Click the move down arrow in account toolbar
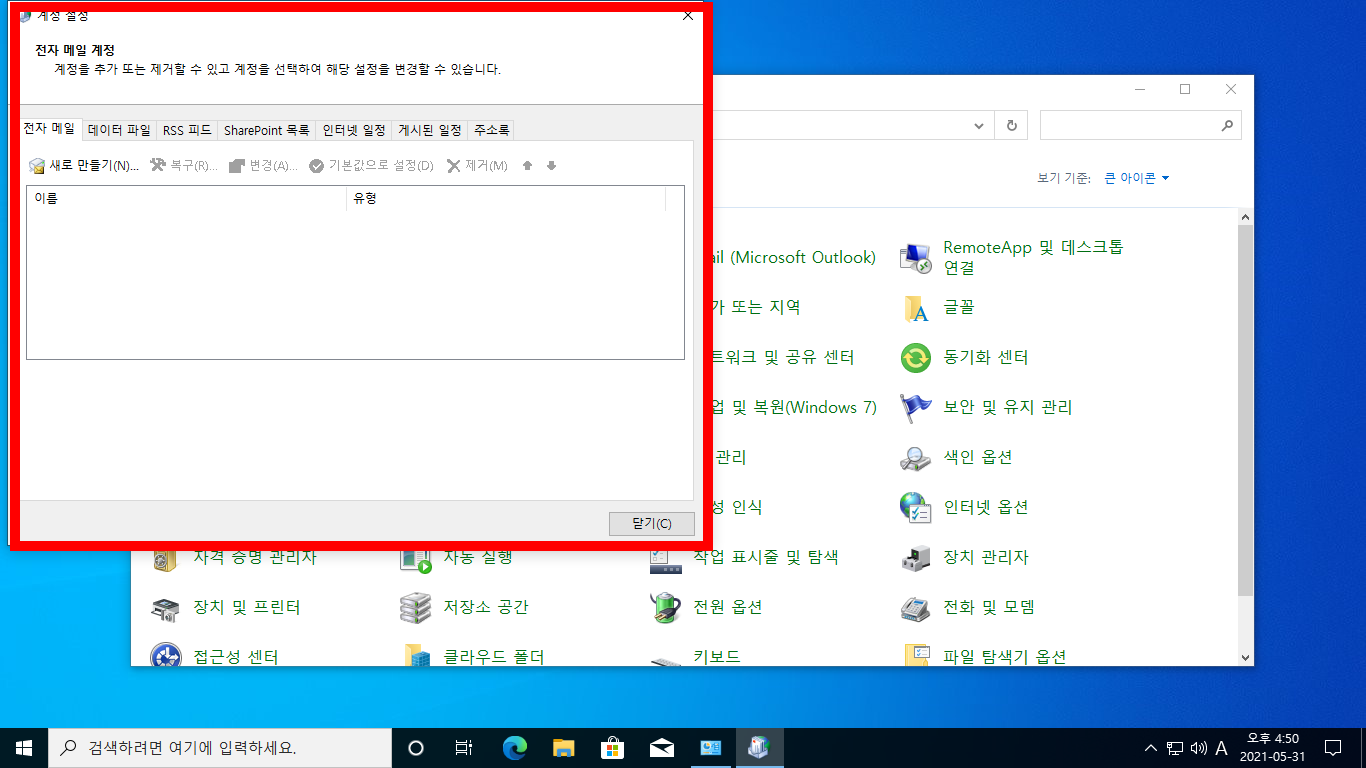 tap(551, 166)
